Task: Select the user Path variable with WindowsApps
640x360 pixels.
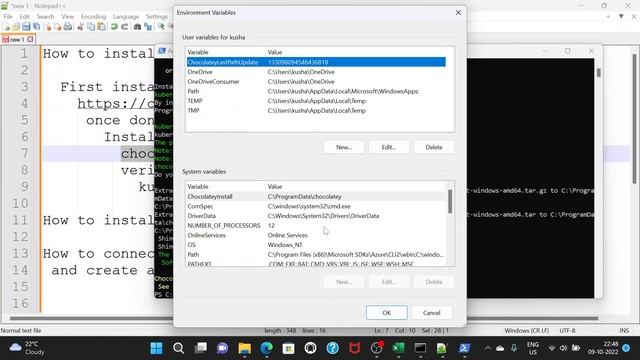Action: coord(316,91)
